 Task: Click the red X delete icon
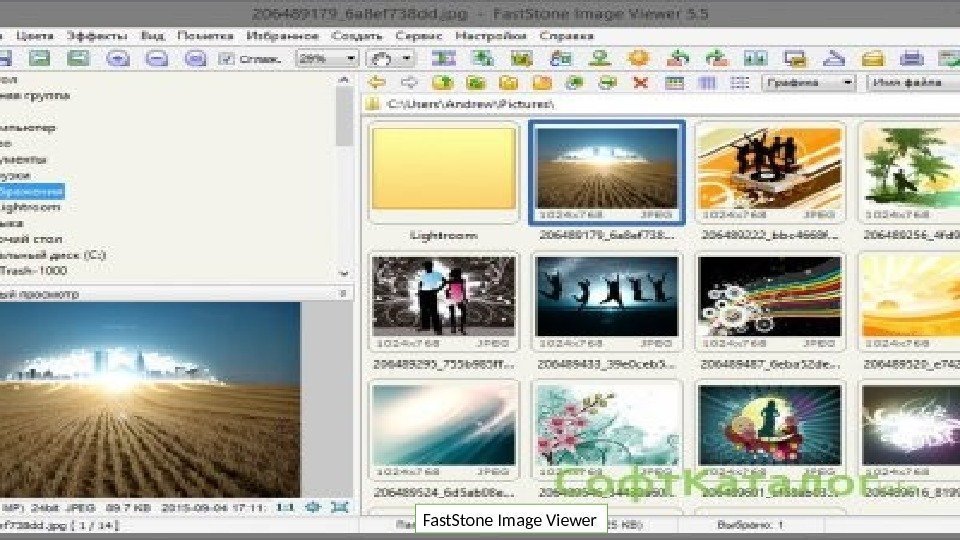640,82
